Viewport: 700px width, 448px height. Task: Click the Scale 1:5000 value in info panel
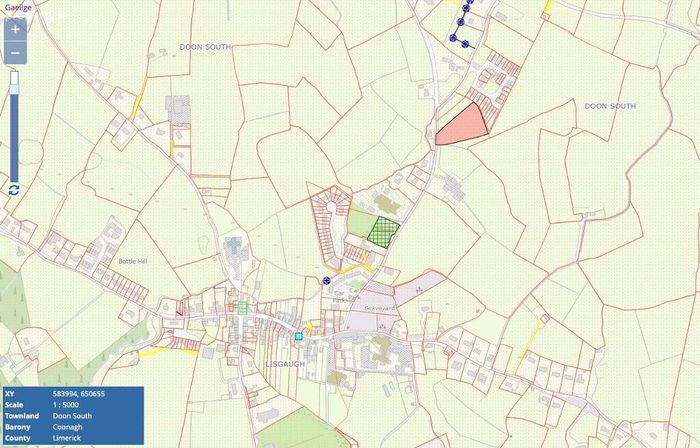tap(66, 405)
